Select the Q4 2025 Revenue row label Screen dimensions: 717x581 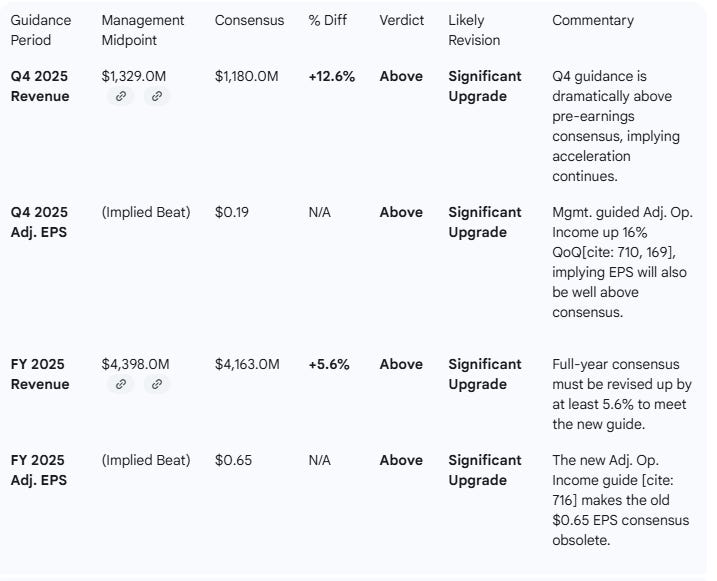point(40,86)
